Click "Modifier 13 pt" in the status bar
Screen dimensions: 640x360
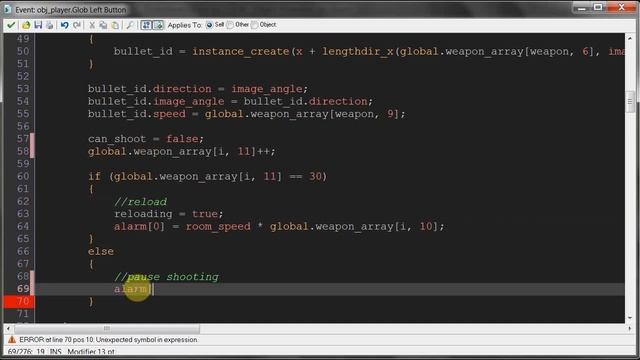tap(91, 352)
